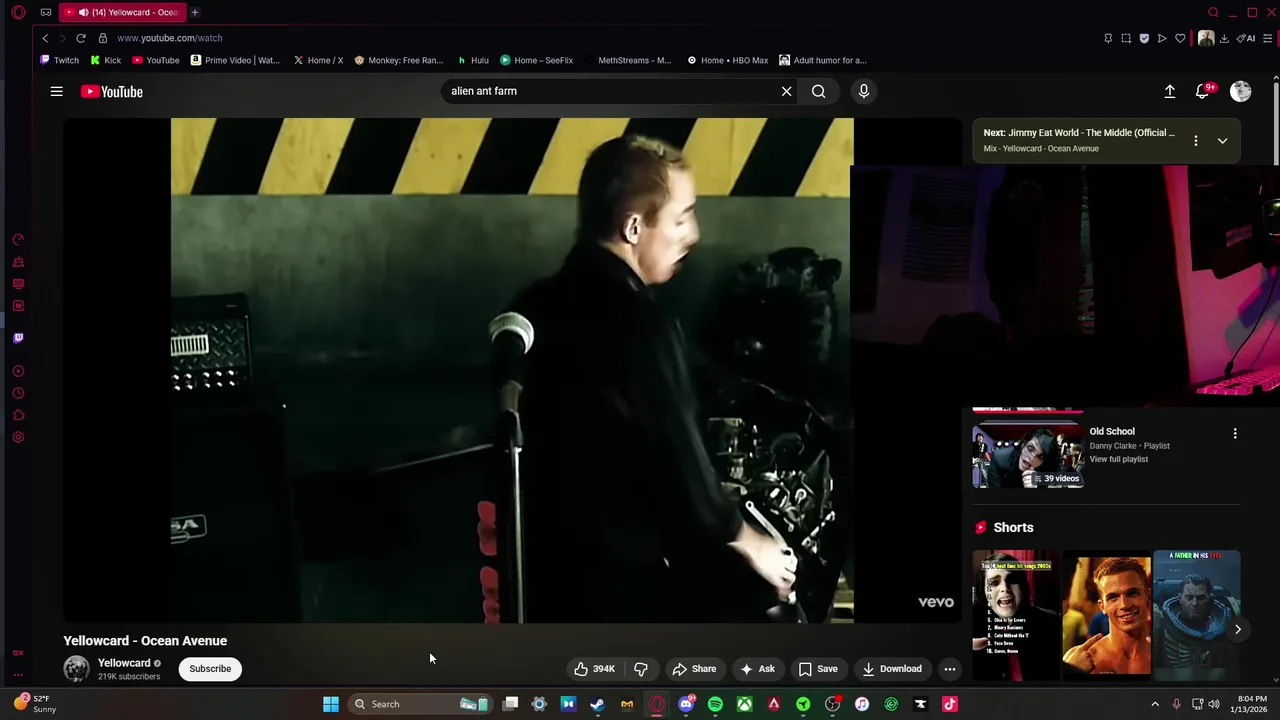
Task: Open the first Short about 2000s songs
Action: click(x=1016, y=615)
